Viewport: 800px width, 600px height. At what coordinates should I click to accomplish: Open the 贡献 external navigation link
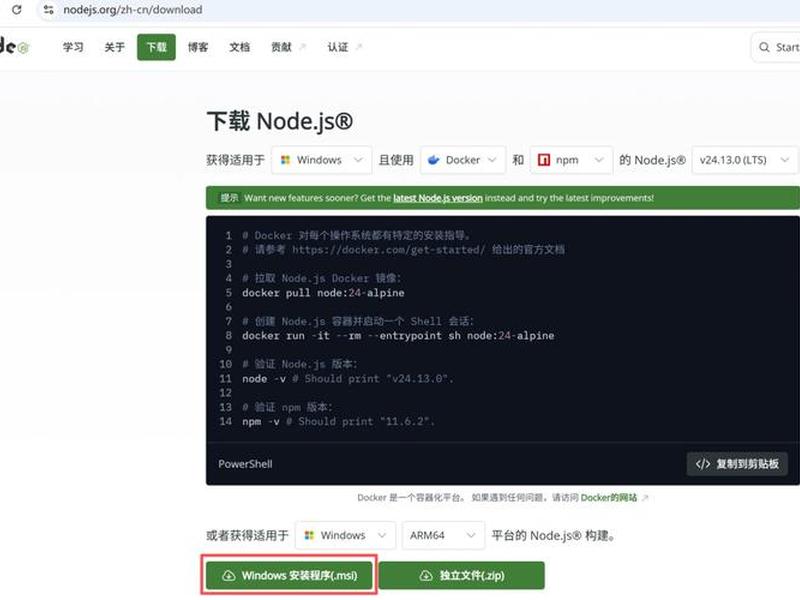tap(288, 47)
